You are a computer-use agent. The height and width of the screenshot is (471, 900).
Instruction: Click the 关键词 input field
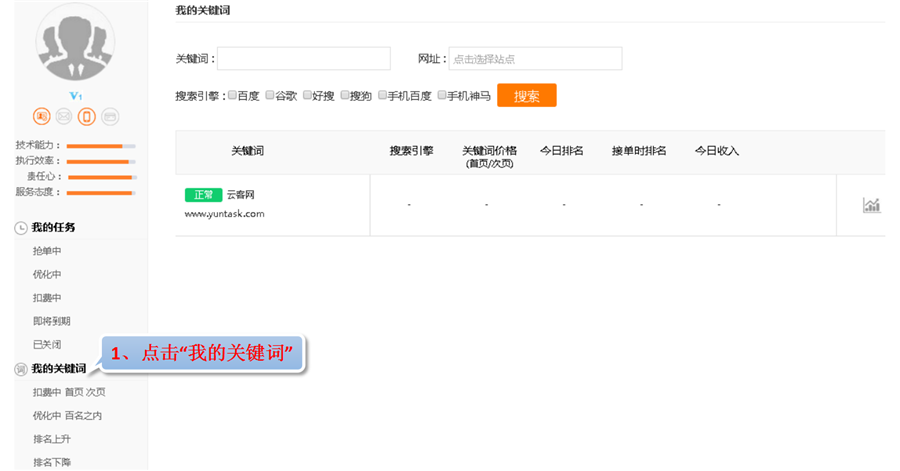click(x=304, y=59)
